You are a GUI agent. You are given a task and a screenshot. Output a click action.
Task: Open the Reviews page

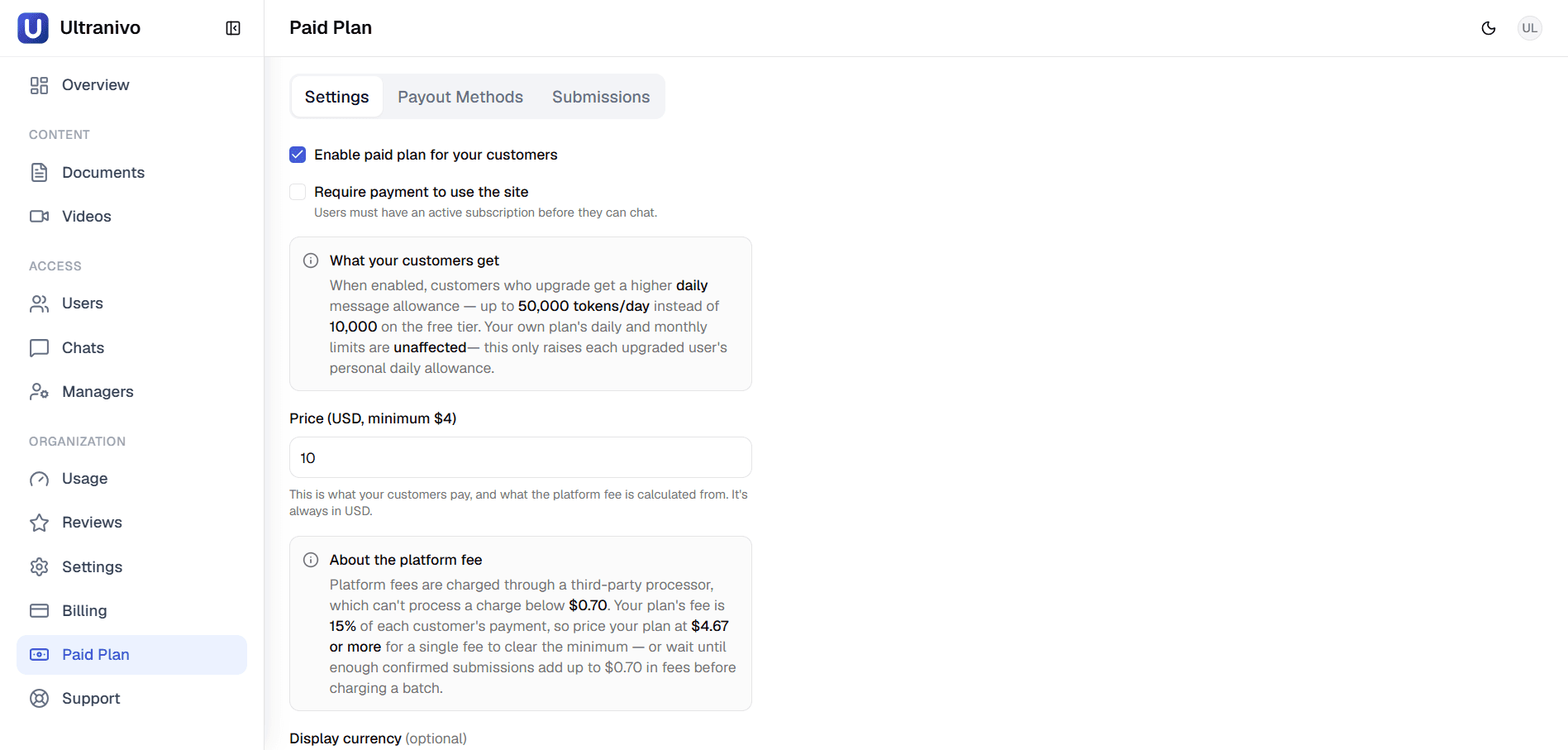point(131,523)
